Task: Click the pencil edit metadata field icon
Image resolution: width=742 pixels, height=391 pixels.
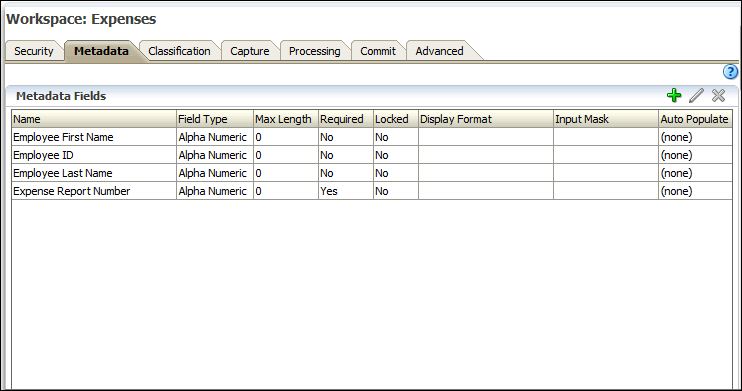Action: click(696, 96)
